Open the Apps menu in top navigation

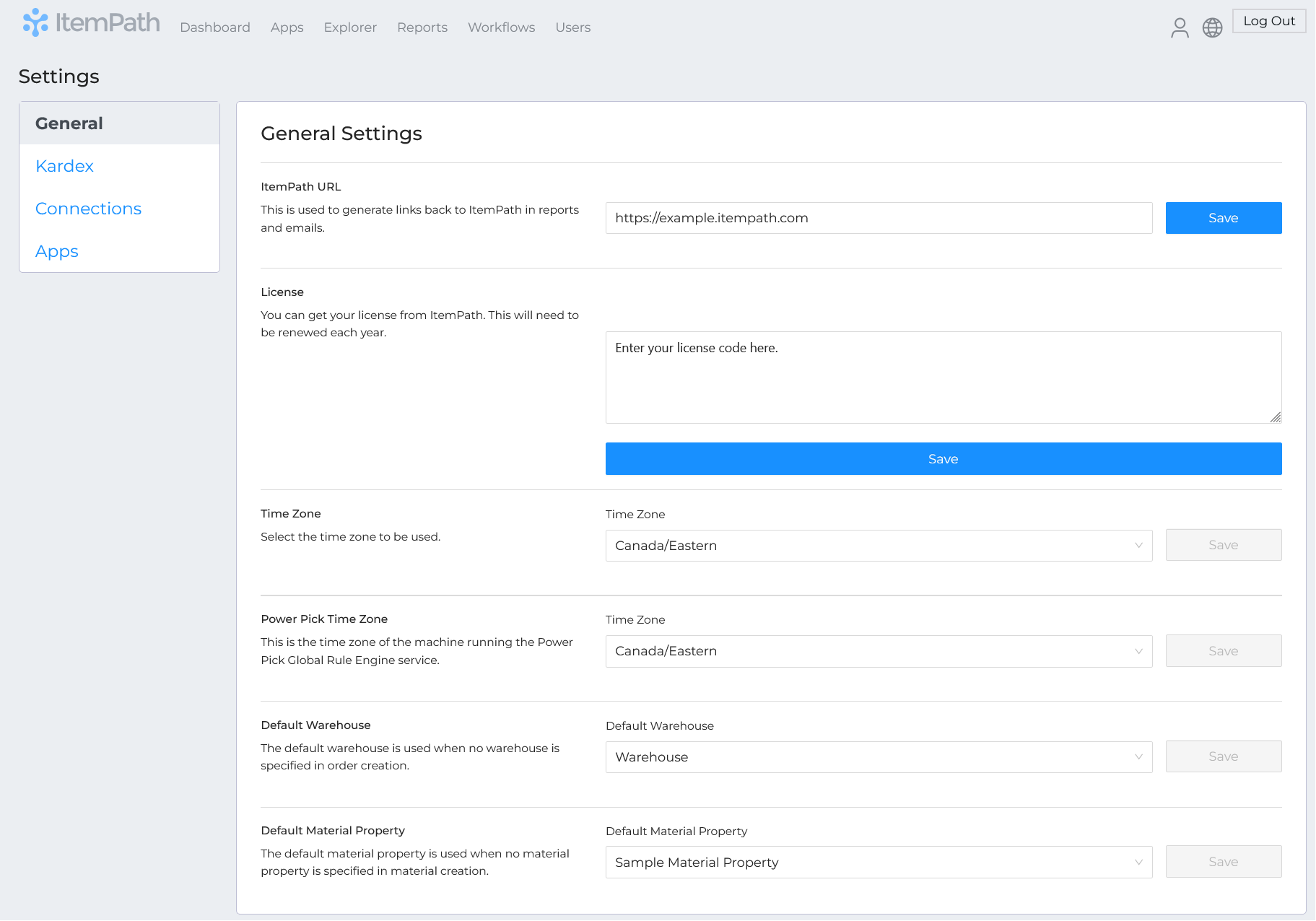pyautogui.click(x=287, y=27)
